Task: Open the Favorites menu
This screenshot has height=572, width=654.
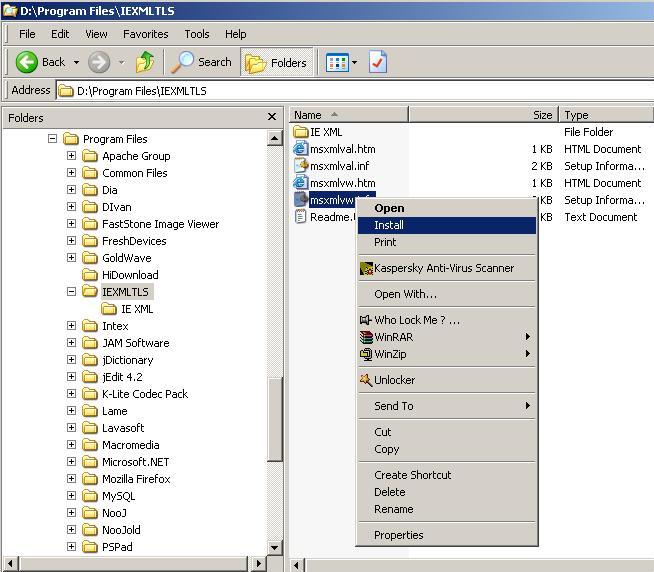Action: tap(146, 34)
